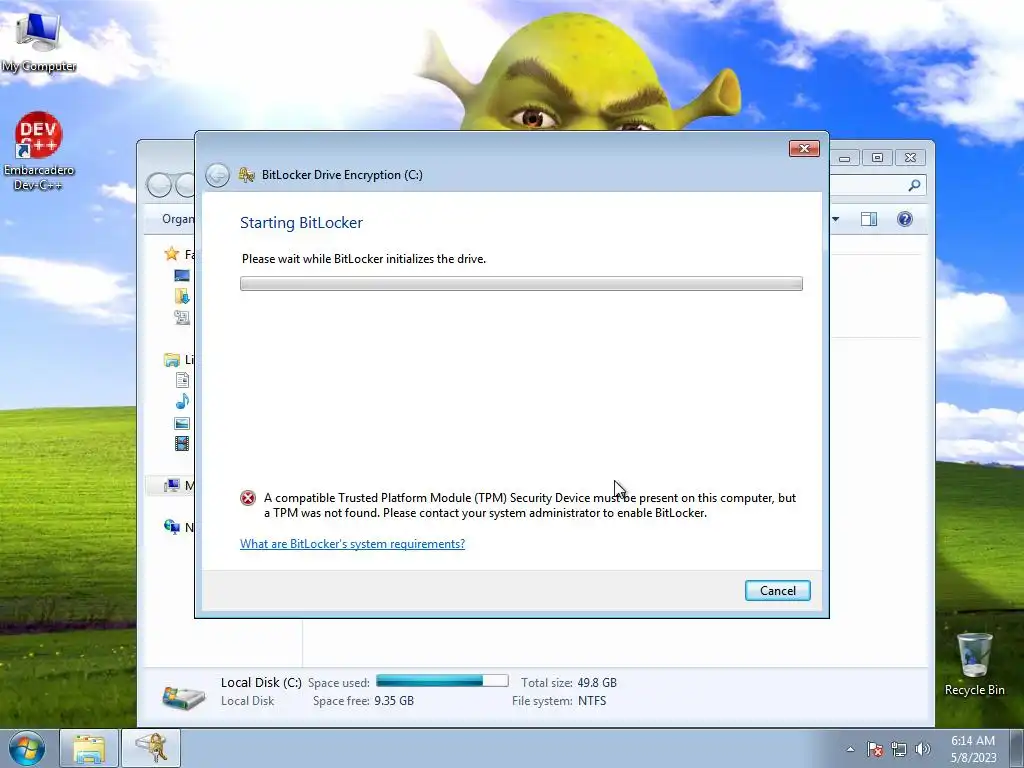Open the Windows Start menu orb
The image size is (1024, 768).
27,748
